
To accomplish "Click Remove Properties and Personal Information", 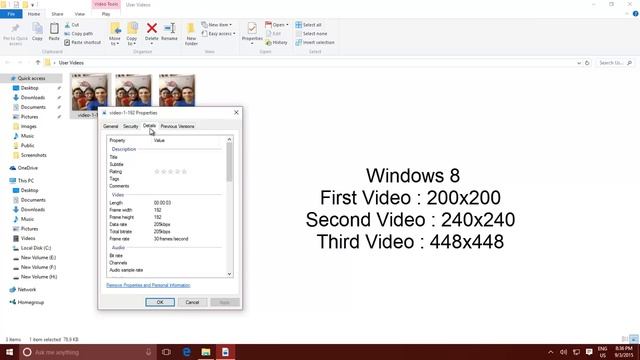I will 148,285.
